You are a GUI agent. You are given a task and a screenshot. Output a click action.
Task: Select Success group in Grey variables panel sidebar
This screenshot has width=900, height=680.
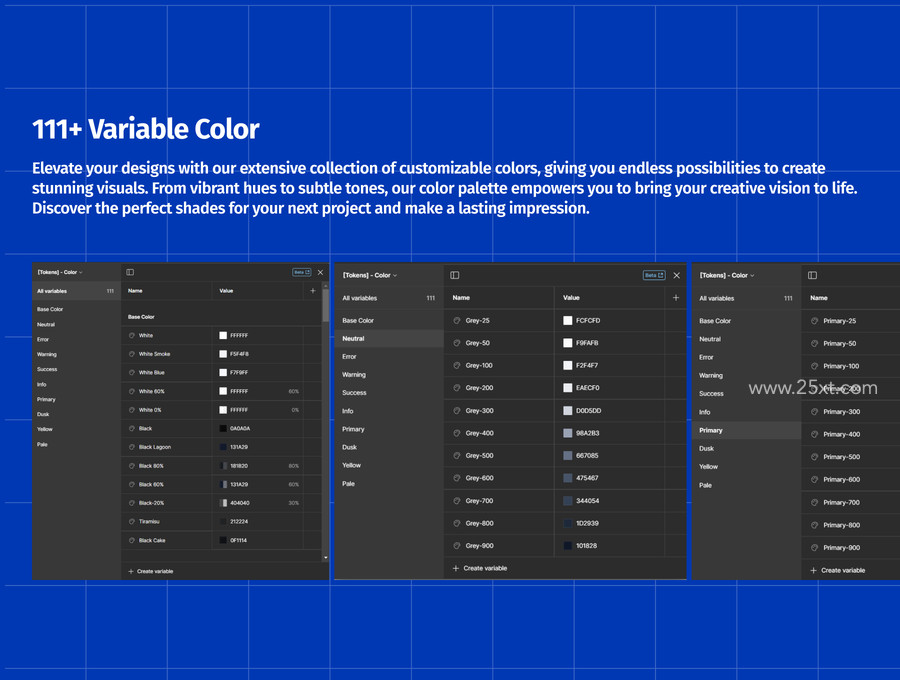354,393
